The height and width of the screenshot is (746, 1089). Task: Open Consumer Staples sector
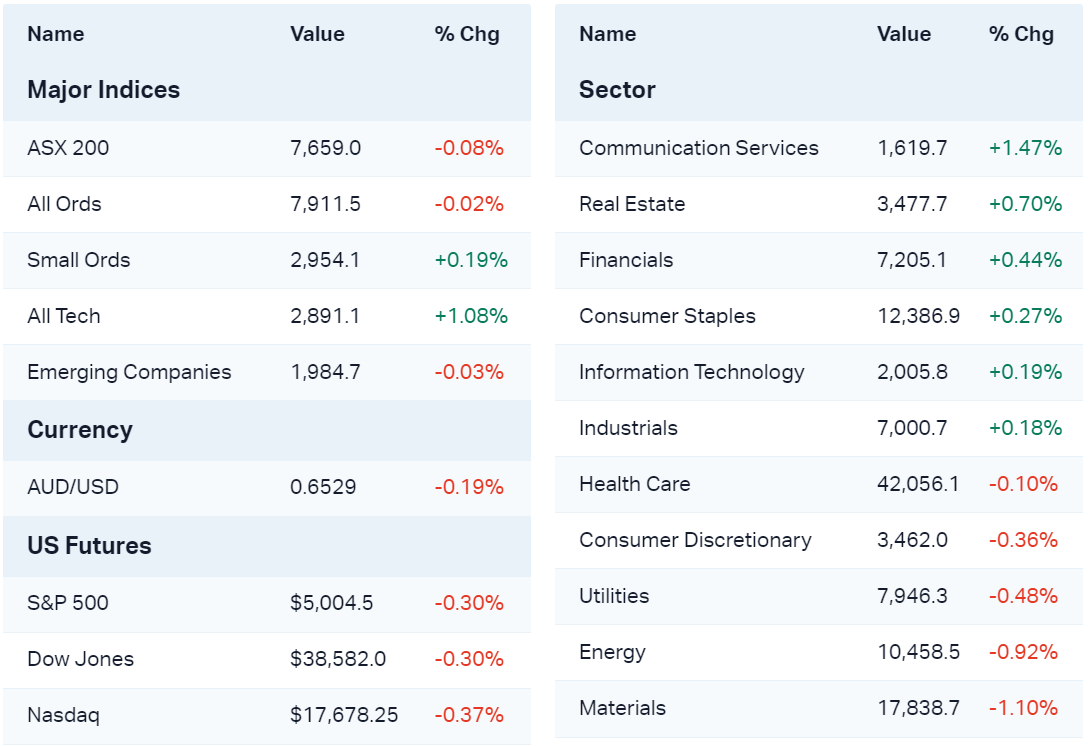pos(667,316)
